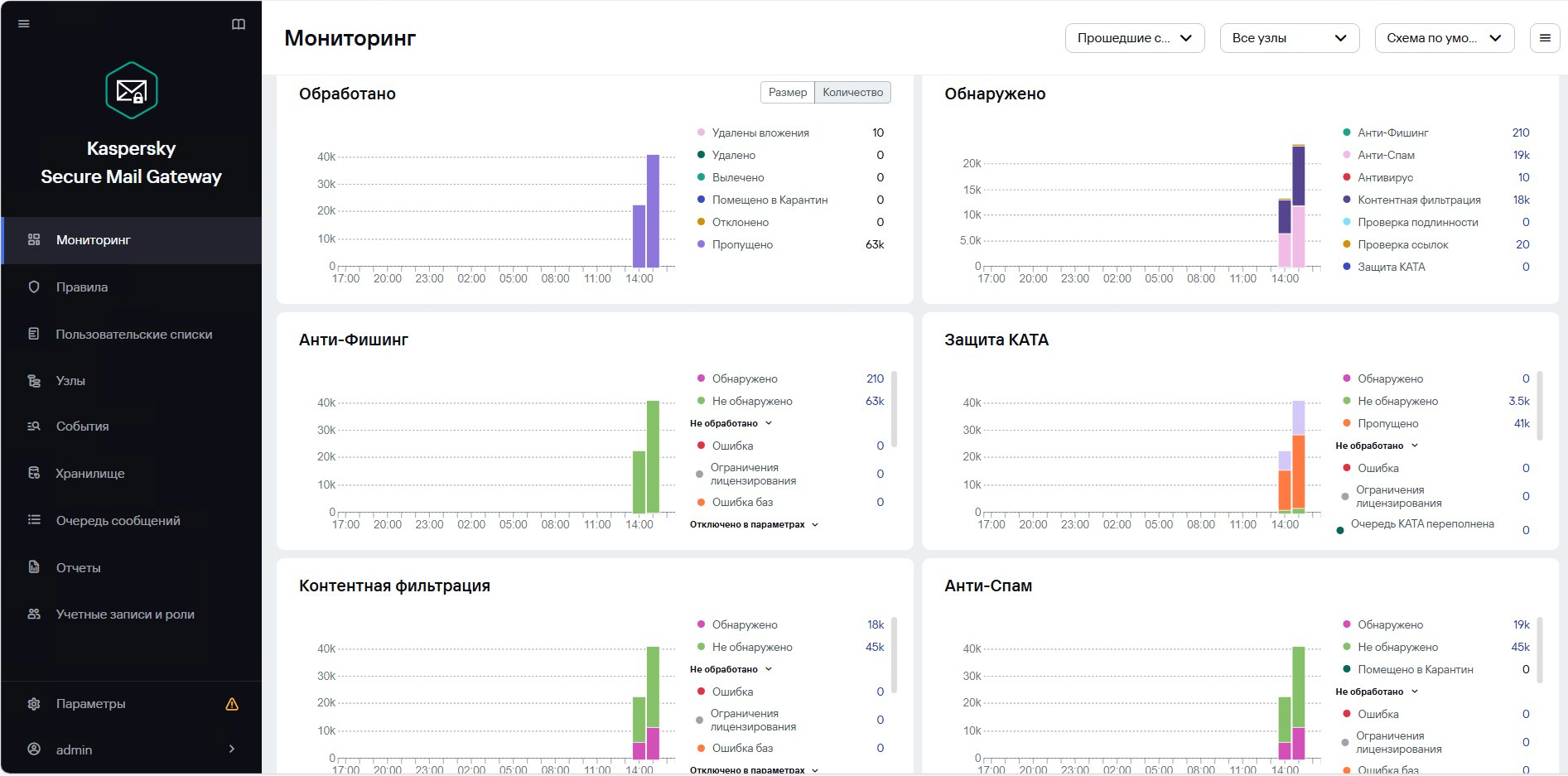
Task: Collapse Не обработано group in Анти-Фишинг legend
Action: (x=731, y=423)
